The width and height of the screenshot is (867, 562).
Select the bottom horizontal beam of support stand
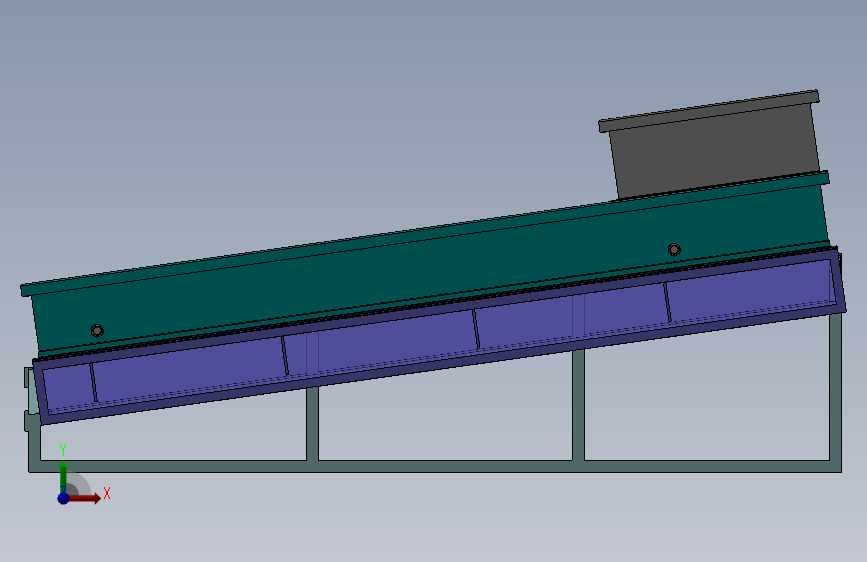(435, 466)
